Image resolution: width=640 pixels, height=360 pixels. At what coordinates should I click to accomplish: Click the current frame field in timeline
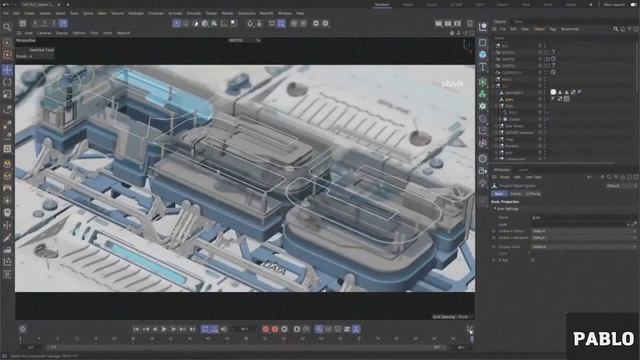[244, 329]
